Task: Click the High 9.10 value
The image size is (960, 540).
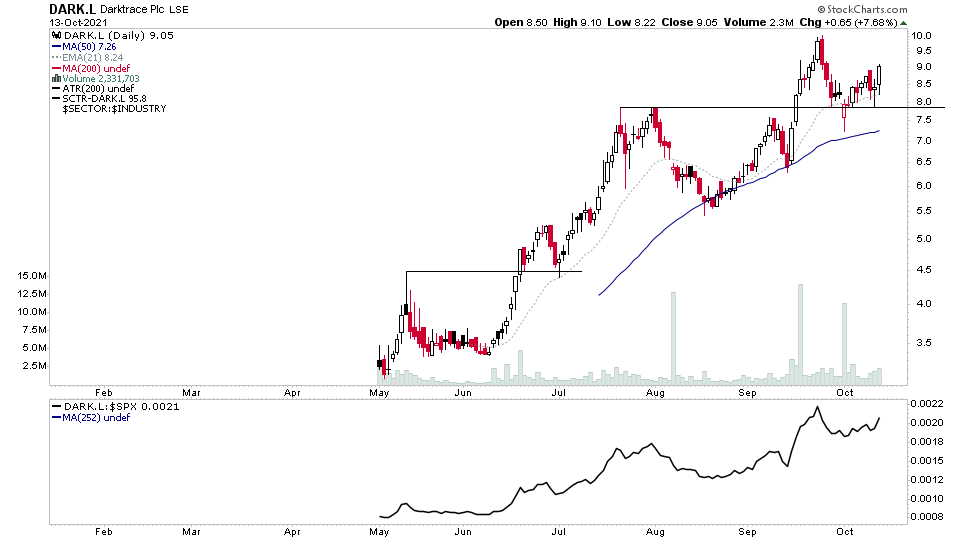Action: (577, 23)
